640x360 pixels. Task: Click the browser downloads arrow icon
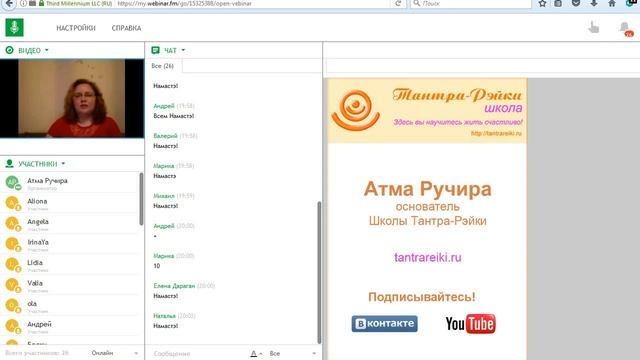[x=594, y=4]
